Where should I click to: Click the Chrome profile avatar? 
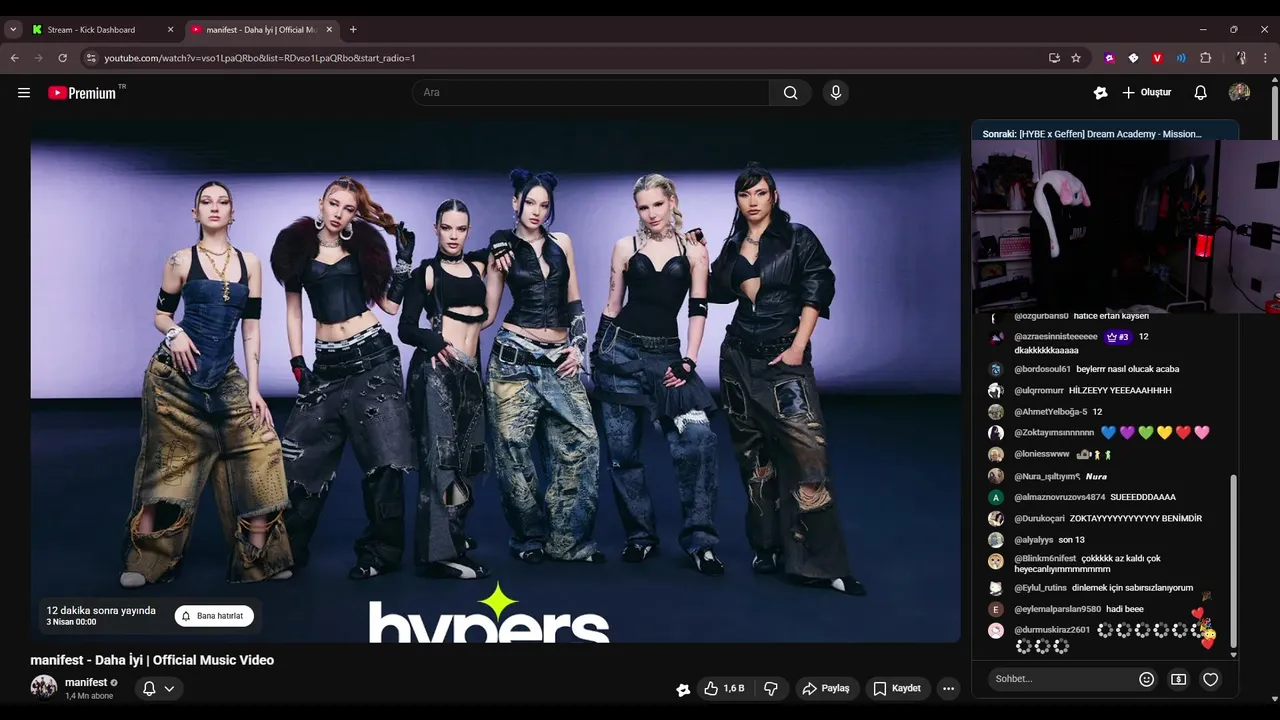click(1240, 58)
